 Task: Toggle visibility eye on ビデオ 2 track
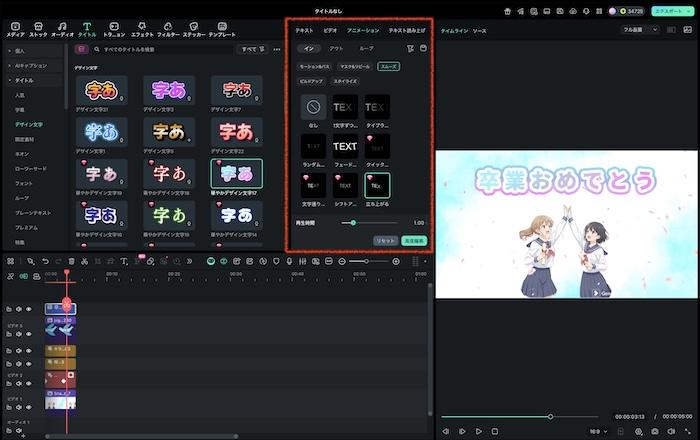(29, 383)
